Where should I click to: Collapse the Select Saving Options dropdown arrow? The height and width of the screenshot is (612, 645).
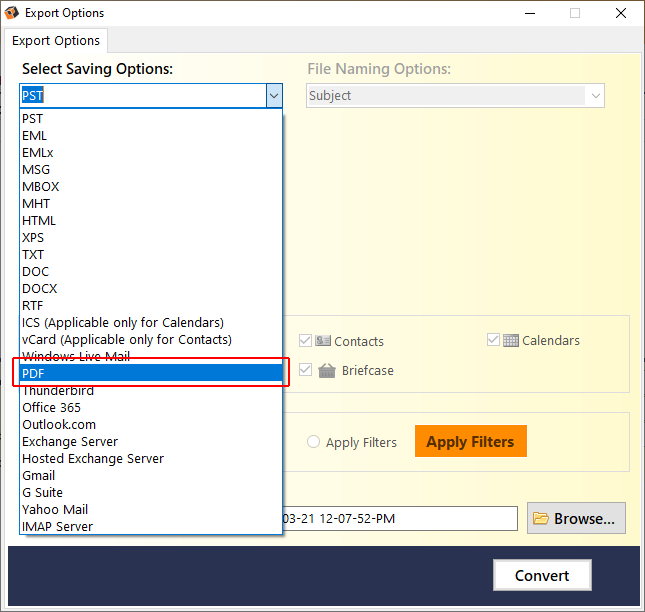click(x=274, y=96)
